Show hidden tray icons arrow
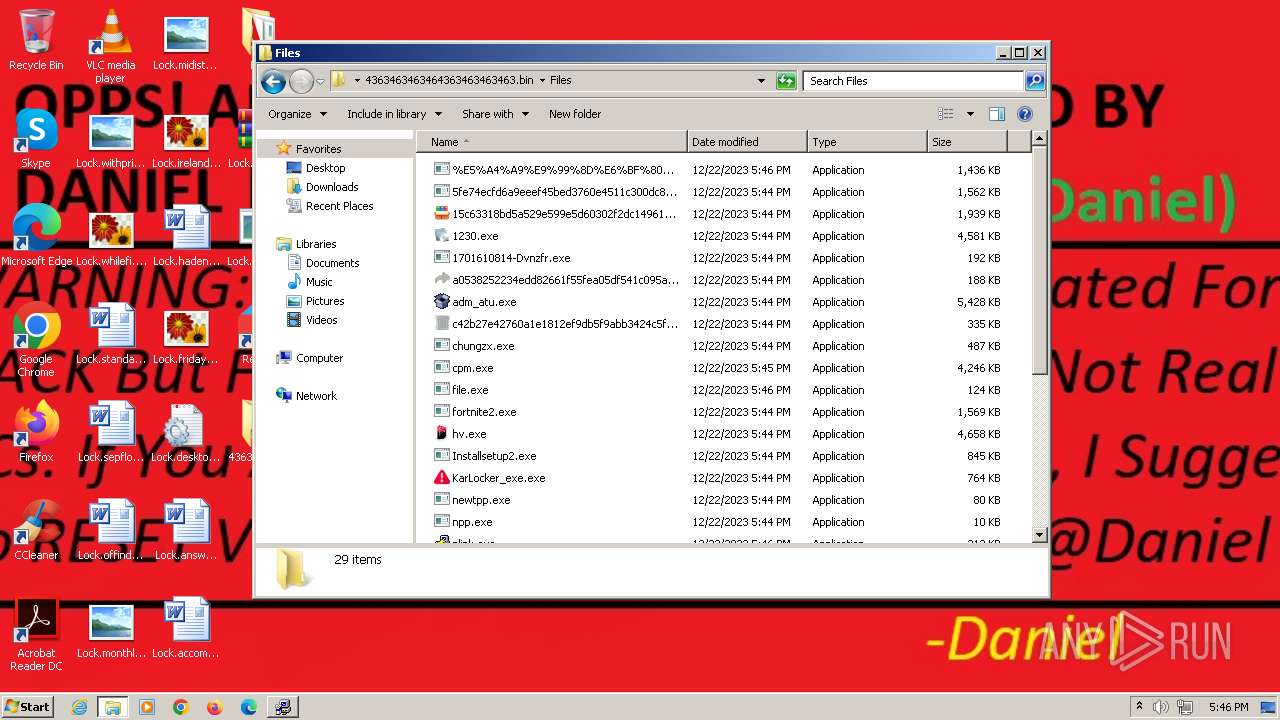The image size is (1280, 720). (1139, 707)
